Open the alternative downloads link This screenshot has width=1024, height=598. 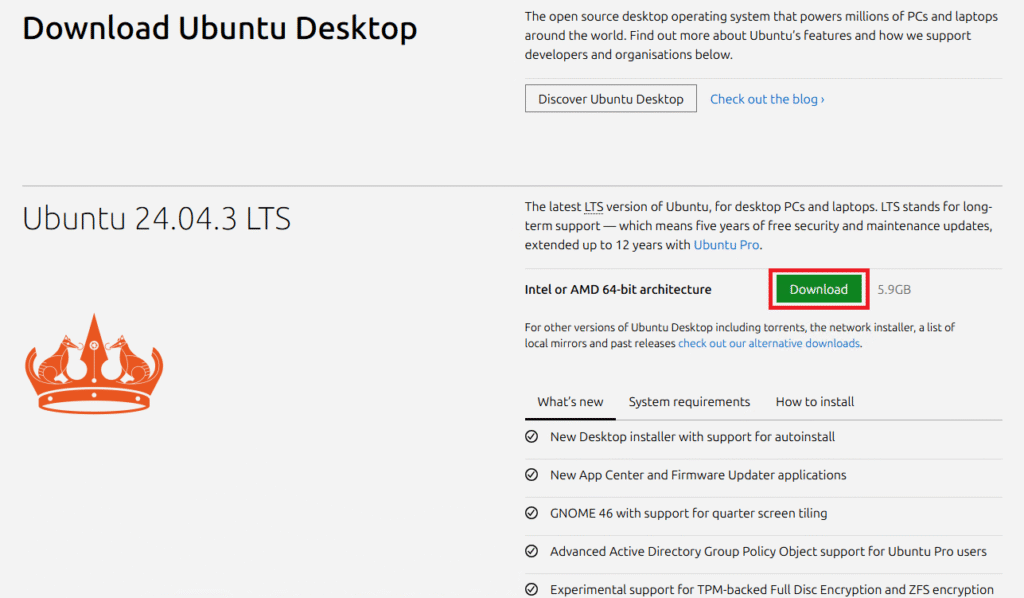click(x=769, y=343)
